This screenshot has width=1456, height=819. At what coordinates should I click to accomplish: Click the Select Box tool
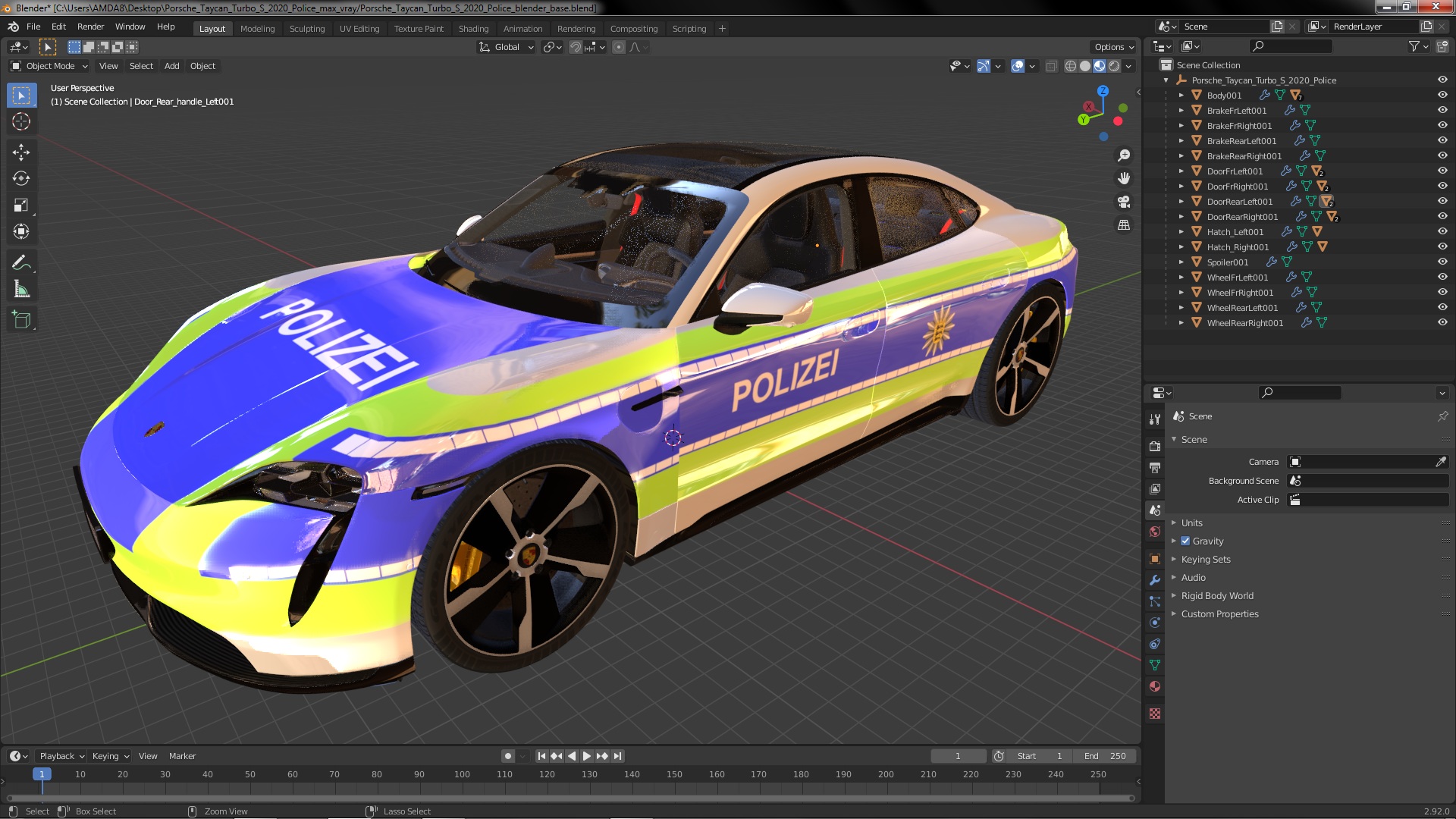coord(21,96)
